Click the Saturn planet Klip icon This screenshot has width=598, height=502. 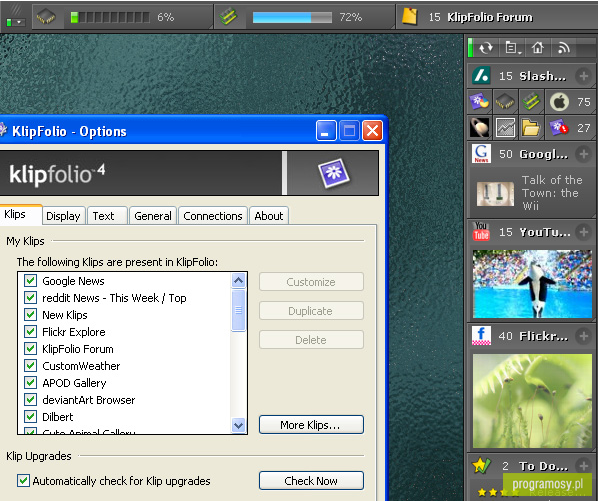pos(480,128)
